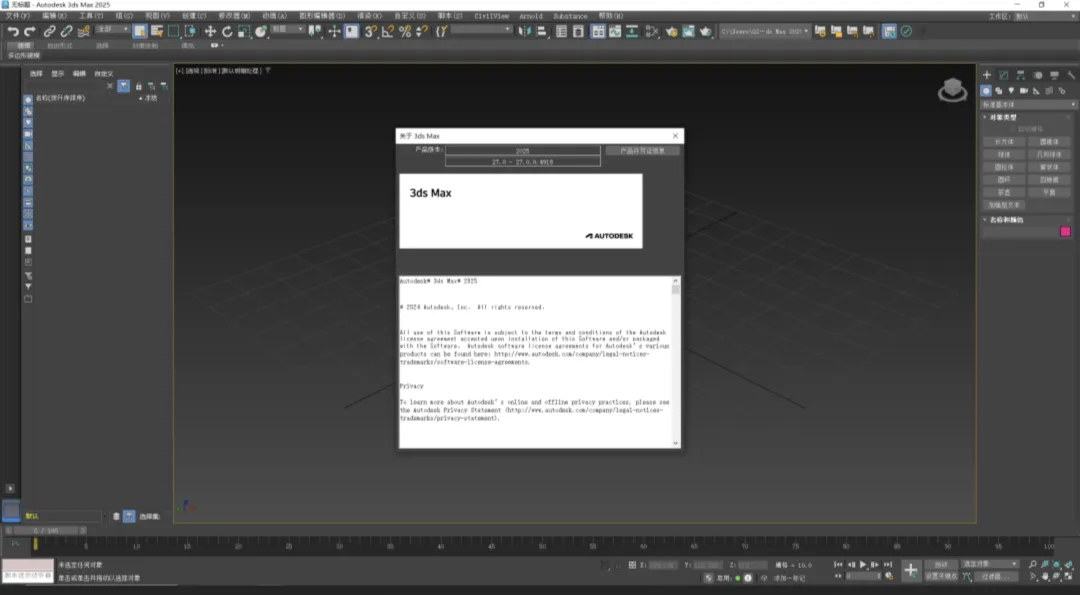The image size is (1080, 595).
Task: Click the Redo arrow in the main toolbar
Action: (x=30, y=31)
